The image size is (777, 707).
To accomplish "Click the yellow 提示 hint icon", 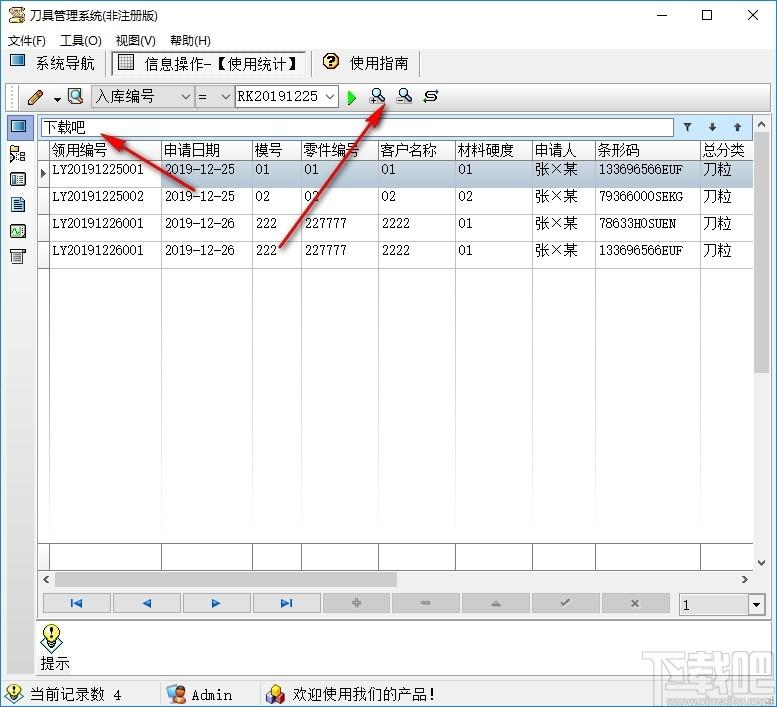I will click(x=53, y=637).
